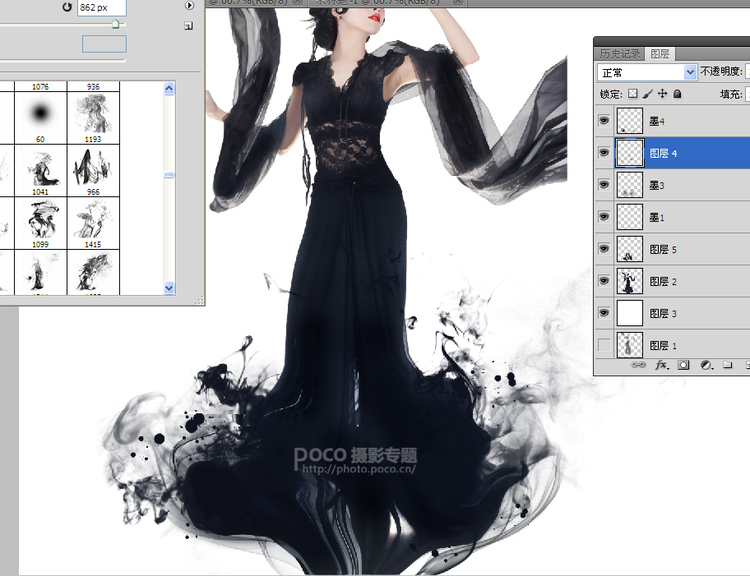
Task: Hide the 图层 3 layer with its eye
Action: click(x=604, y=312)
